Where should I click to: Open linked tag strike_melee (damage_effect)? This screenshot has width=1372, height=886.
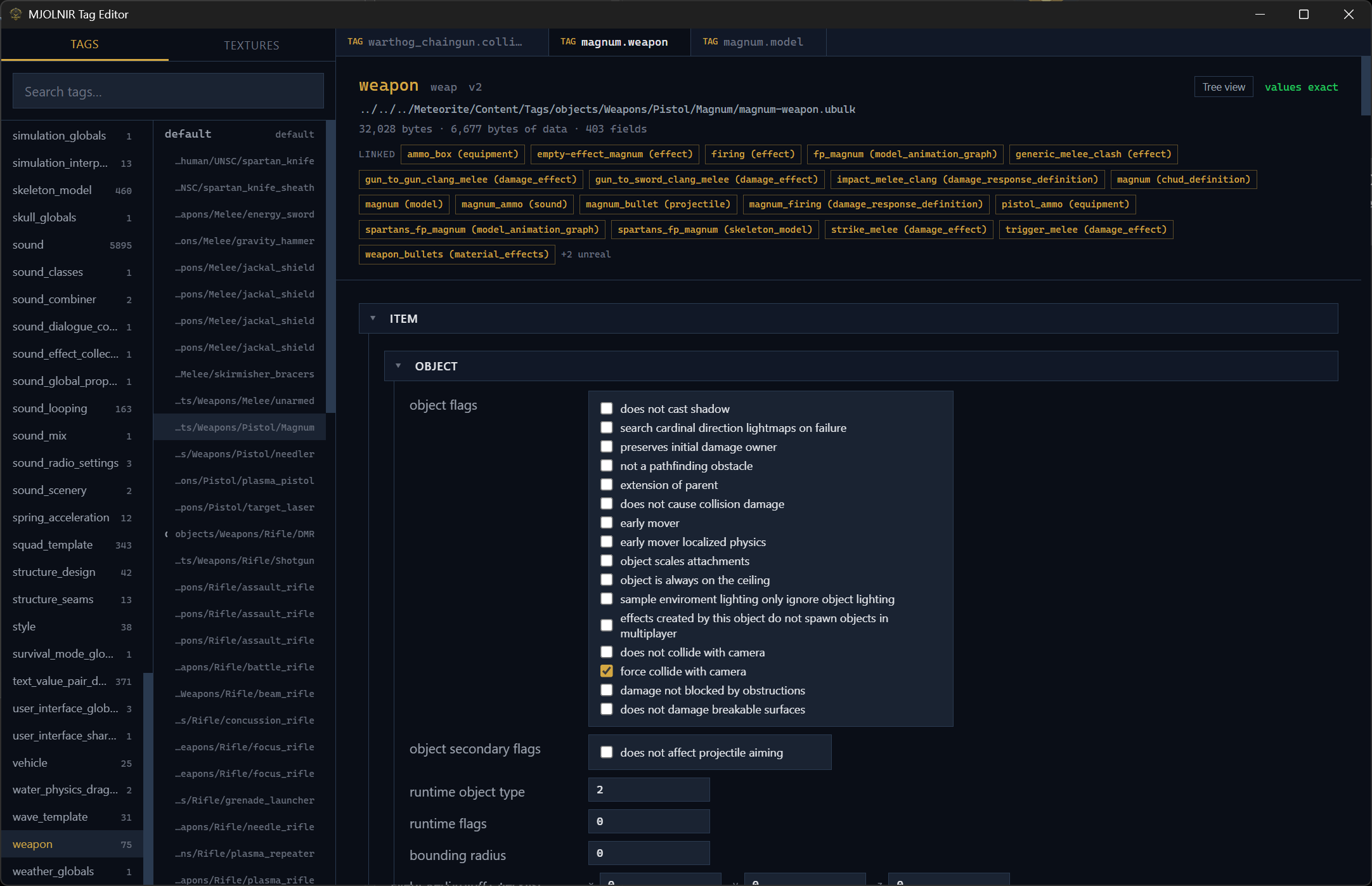pyautogui.click(x=909, y=230)
